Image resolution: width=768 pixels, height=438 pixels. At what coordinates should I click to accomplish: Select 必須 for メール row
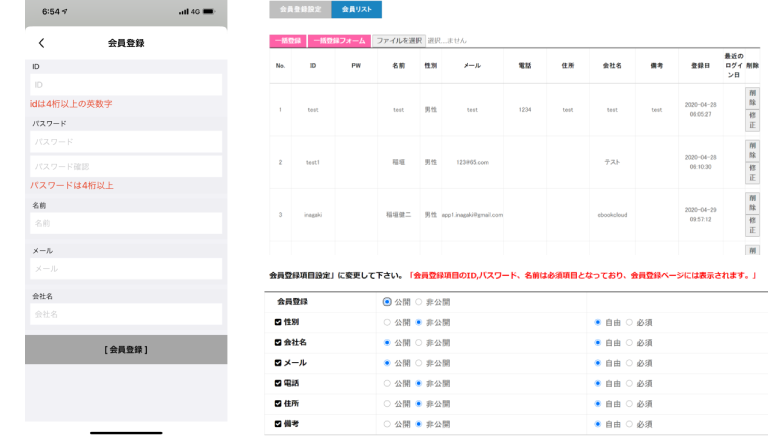(x=629, y=363)
